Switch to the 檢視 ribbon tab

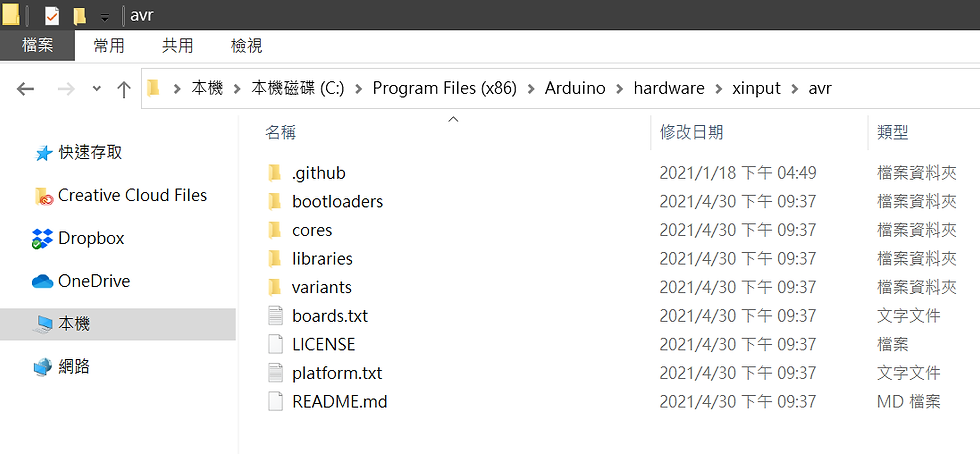coord(246,46)
